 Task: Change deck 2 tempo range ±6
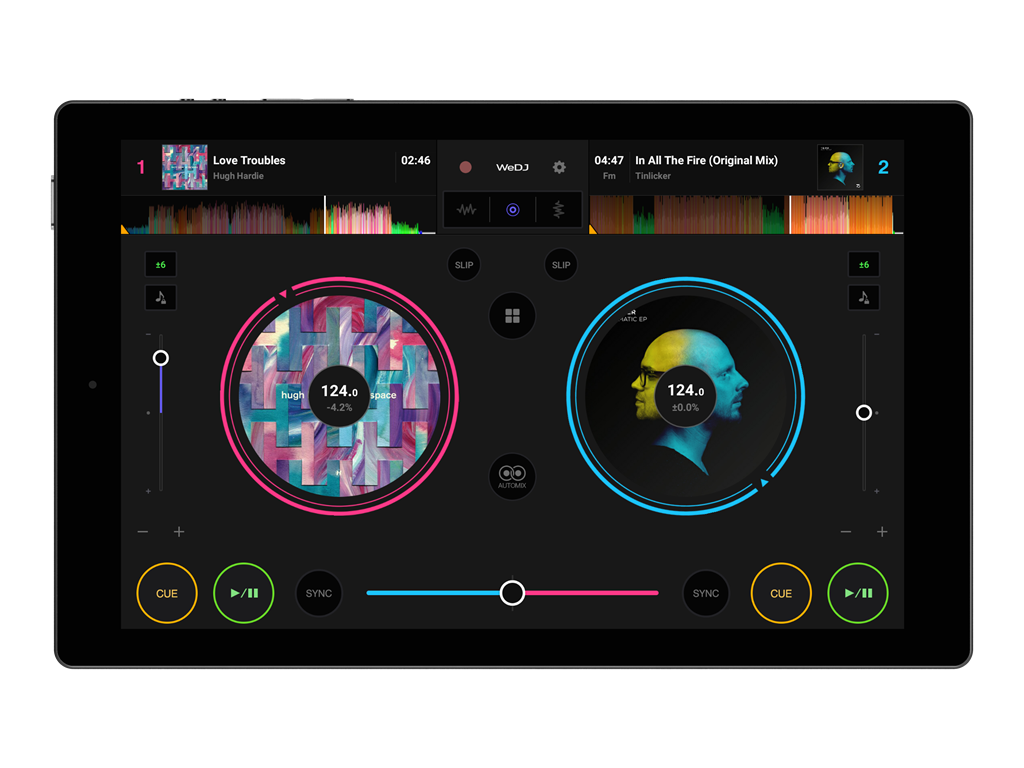(864, 264)
